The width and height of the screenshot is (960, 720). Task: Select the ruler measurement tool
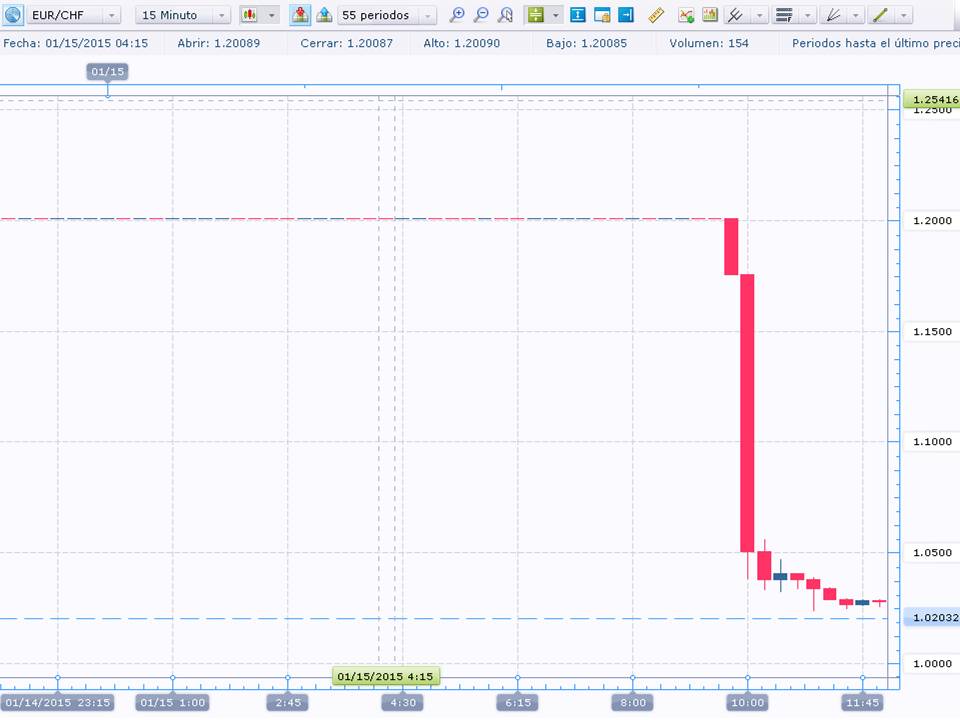pos(656,15)
